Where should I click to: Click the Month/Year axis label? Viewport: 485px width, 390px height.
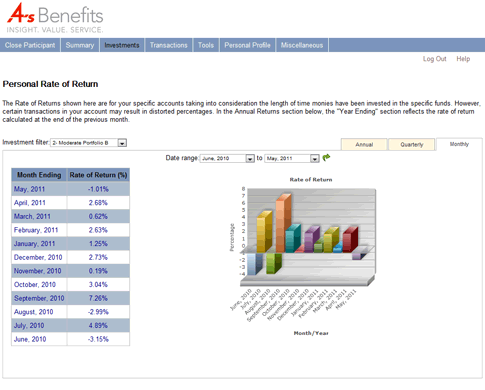click(311, 333)
